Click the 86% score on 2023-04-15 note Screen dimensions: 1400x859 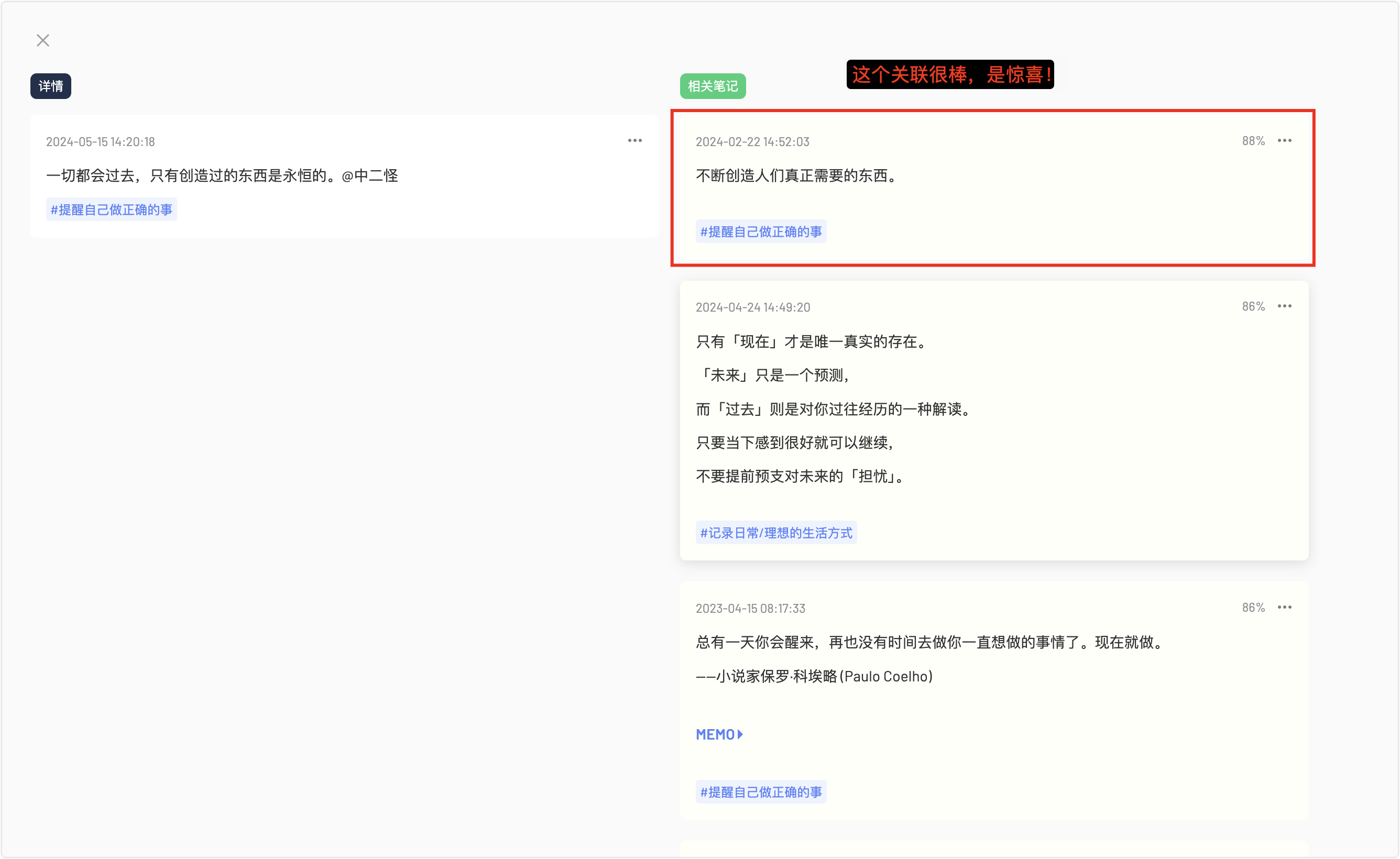1253,608
